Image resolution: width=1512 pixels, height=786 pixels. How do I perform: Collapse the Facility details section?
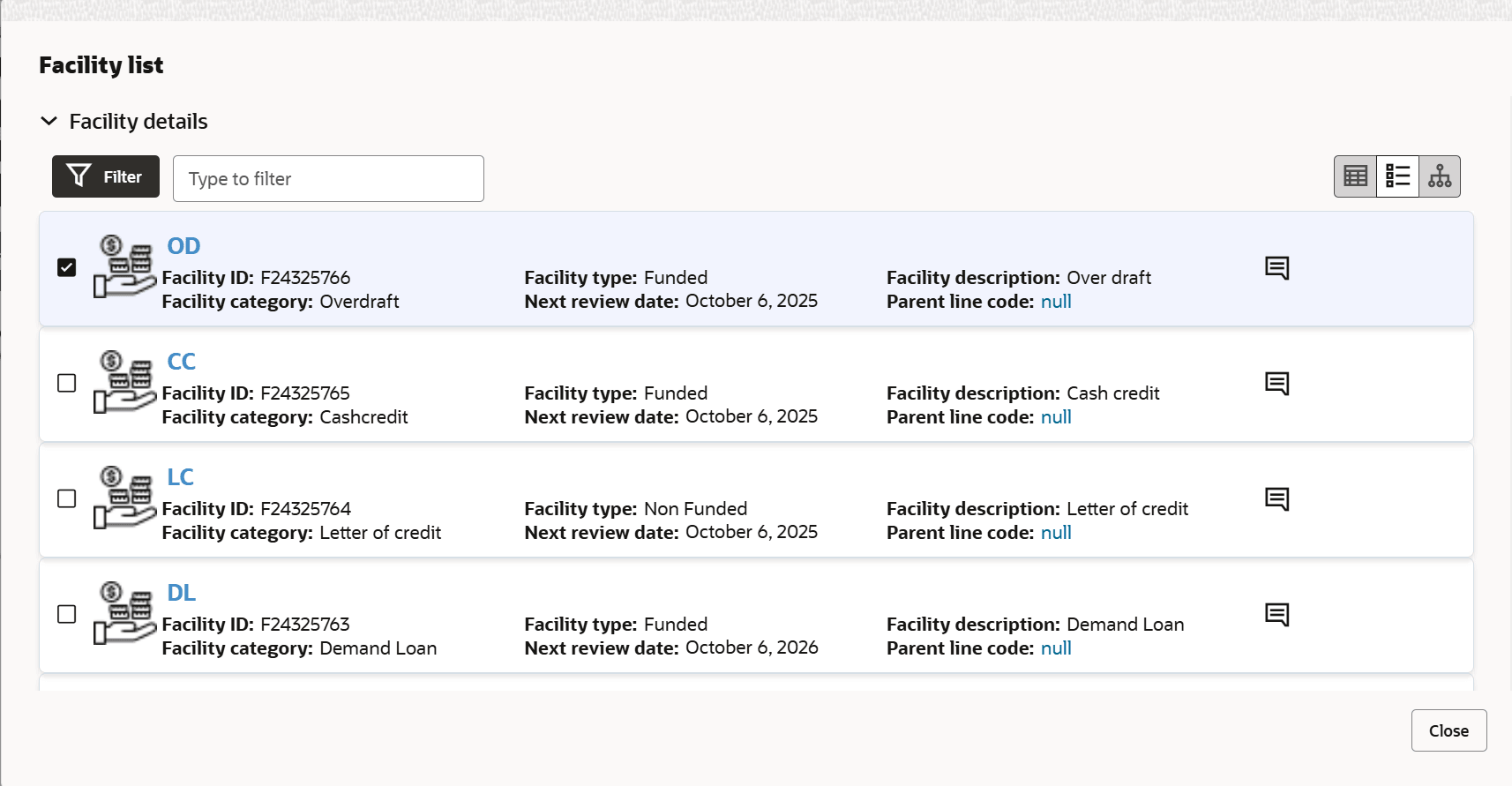click(x=49, y=121)
